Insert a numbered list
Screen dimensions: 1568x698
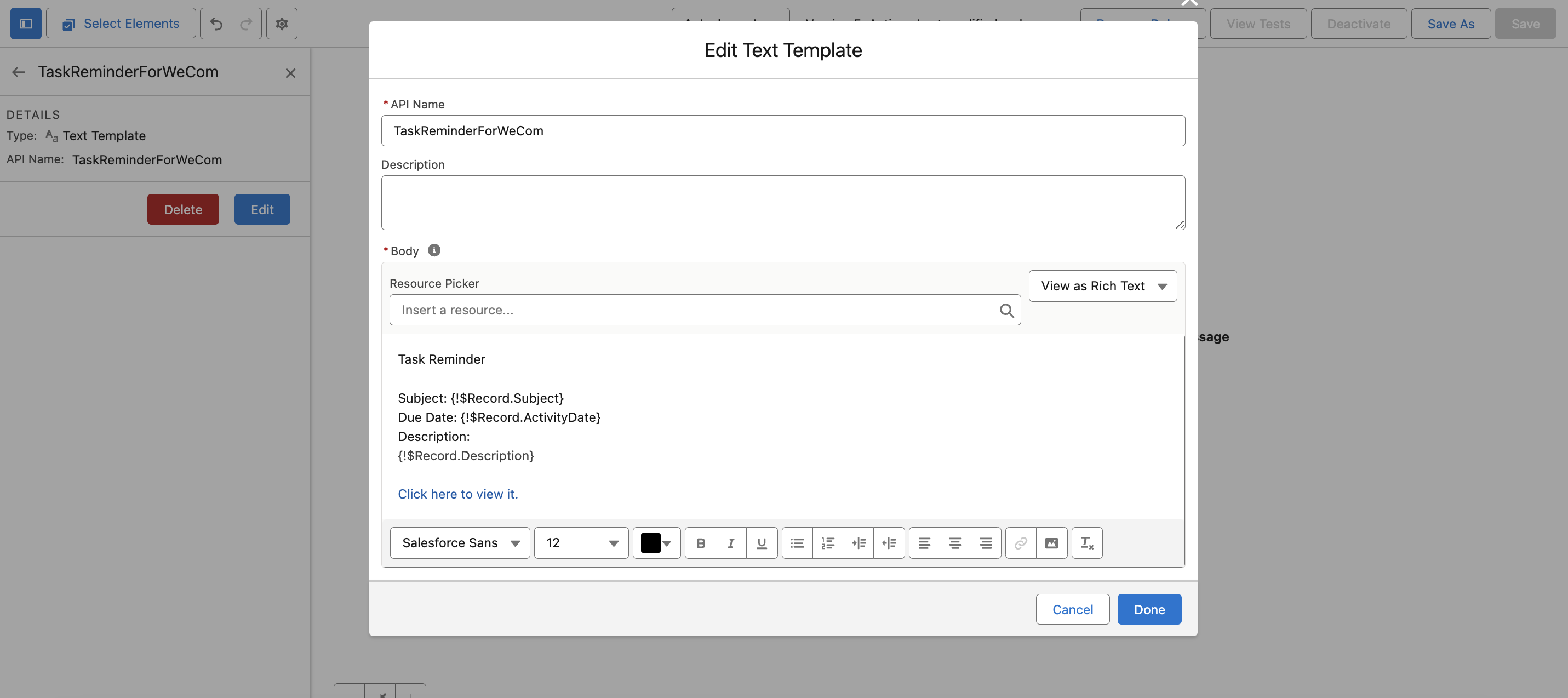pos(828,543)
